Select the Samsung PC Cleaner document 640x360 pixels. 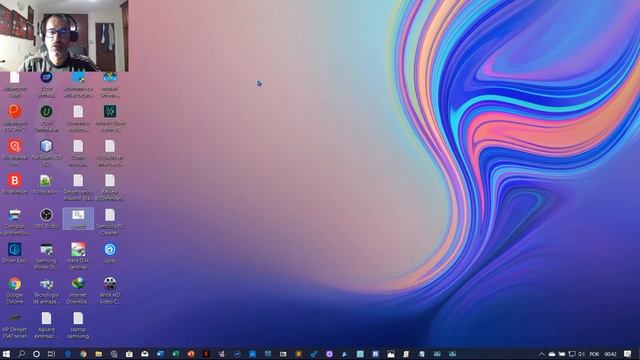tap(110, 222)
